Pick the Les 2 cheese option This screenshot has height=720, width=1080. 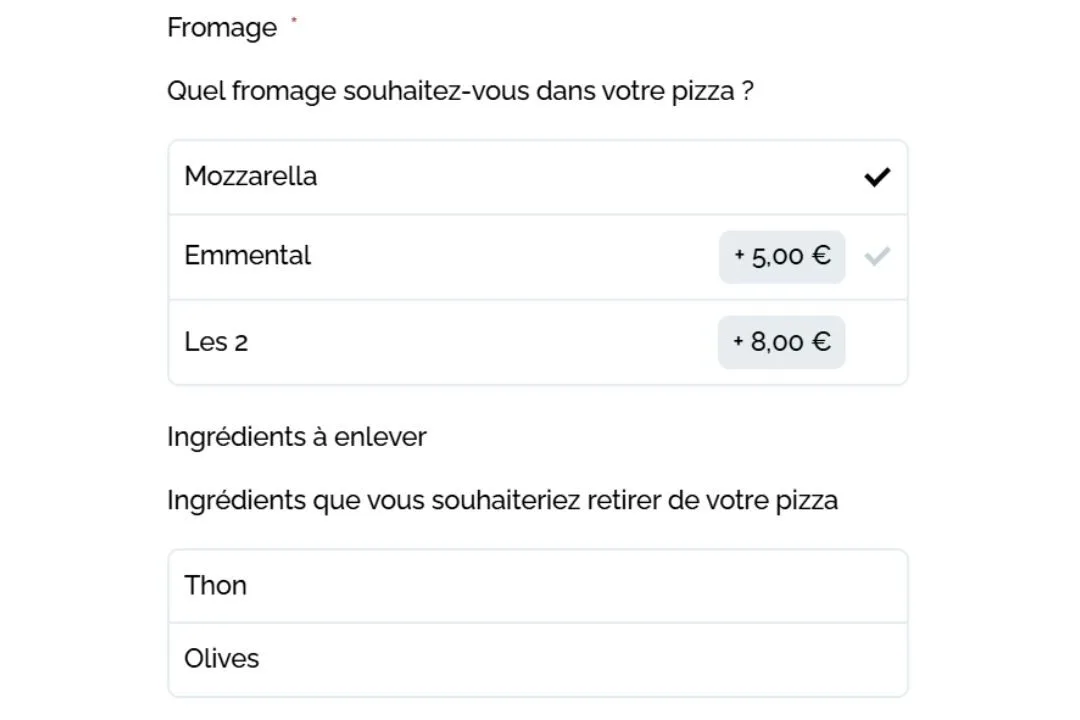click(x=538, y=342)
